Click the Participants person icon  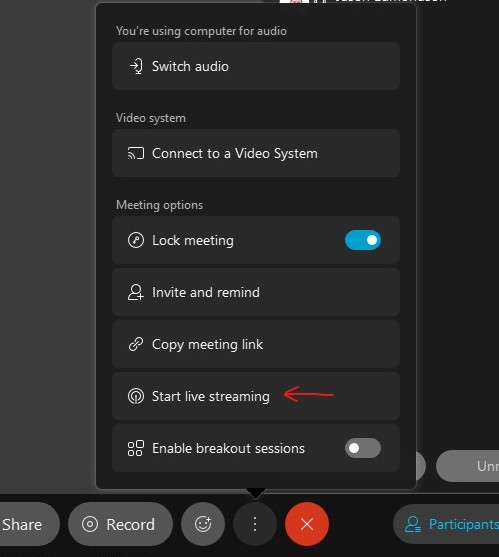pos(413,524)
